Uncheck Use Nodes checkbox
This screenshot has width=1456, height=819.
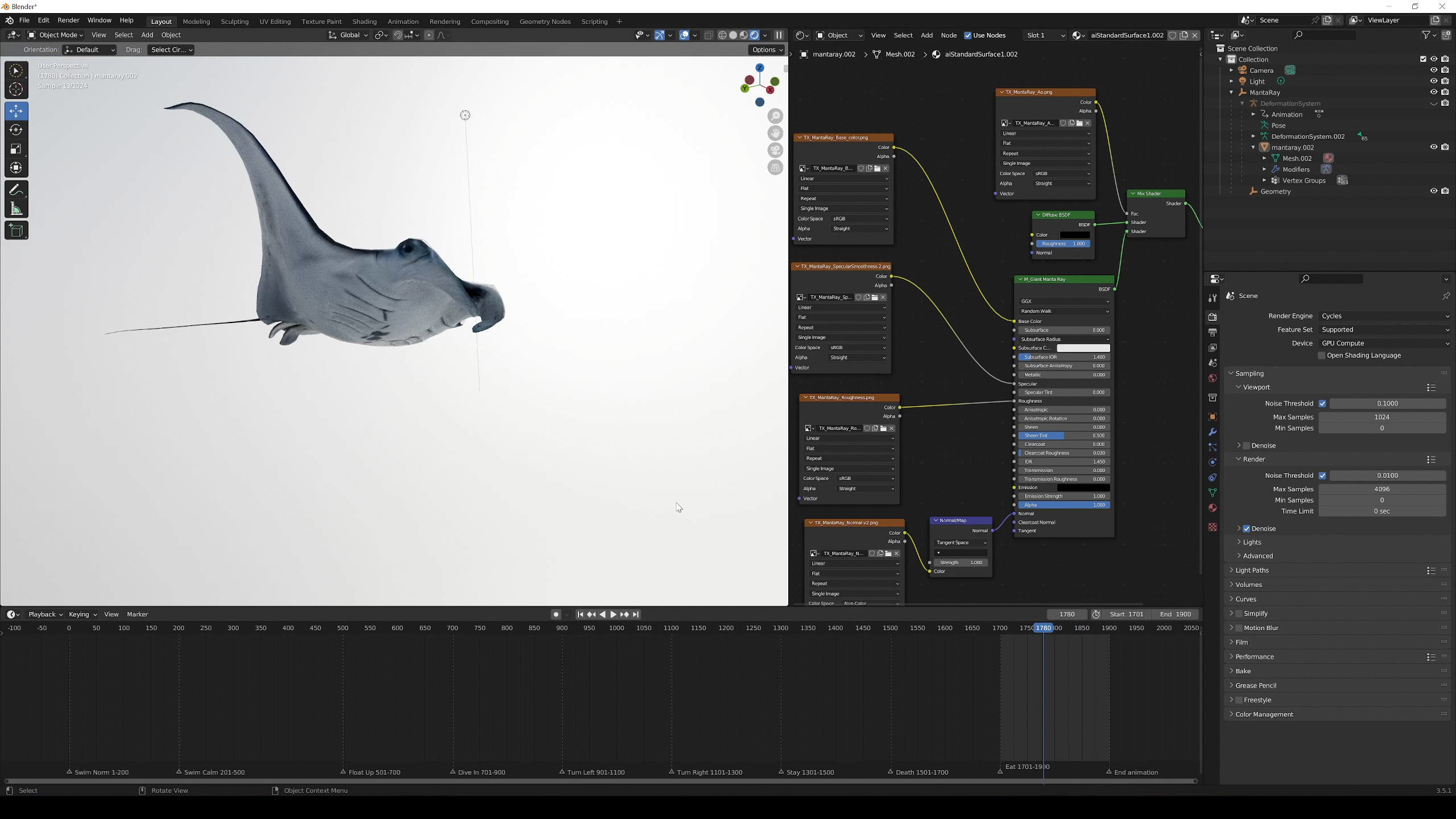[967, 35]
